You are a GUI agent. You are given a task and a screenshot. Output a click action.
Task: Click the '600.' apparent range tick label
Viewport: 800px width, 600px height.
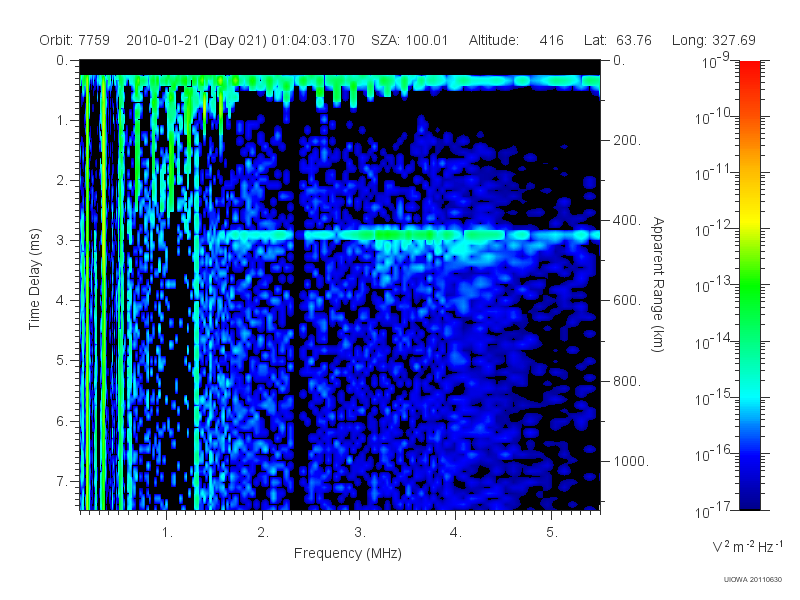(627, 301)
